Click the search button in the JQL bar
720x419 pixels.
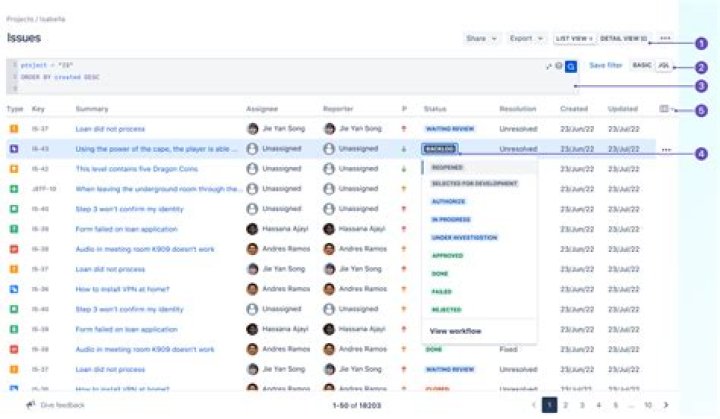tap(571, 66)
